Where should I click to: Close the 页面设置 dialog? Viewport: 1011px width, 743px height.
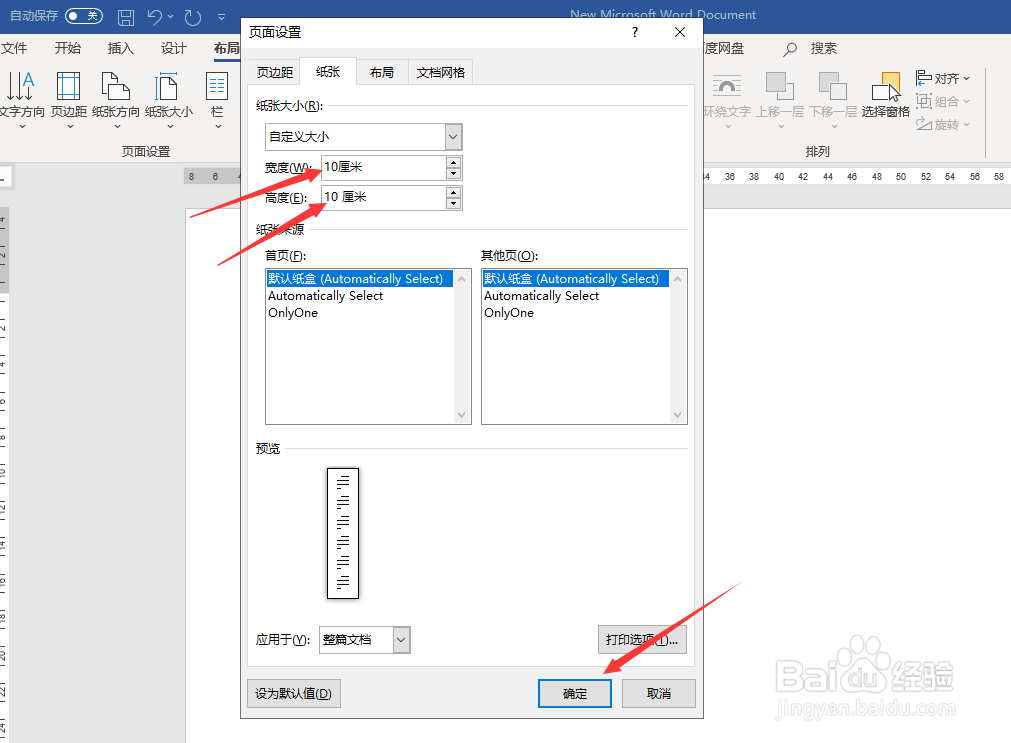(x=680, y=32)
